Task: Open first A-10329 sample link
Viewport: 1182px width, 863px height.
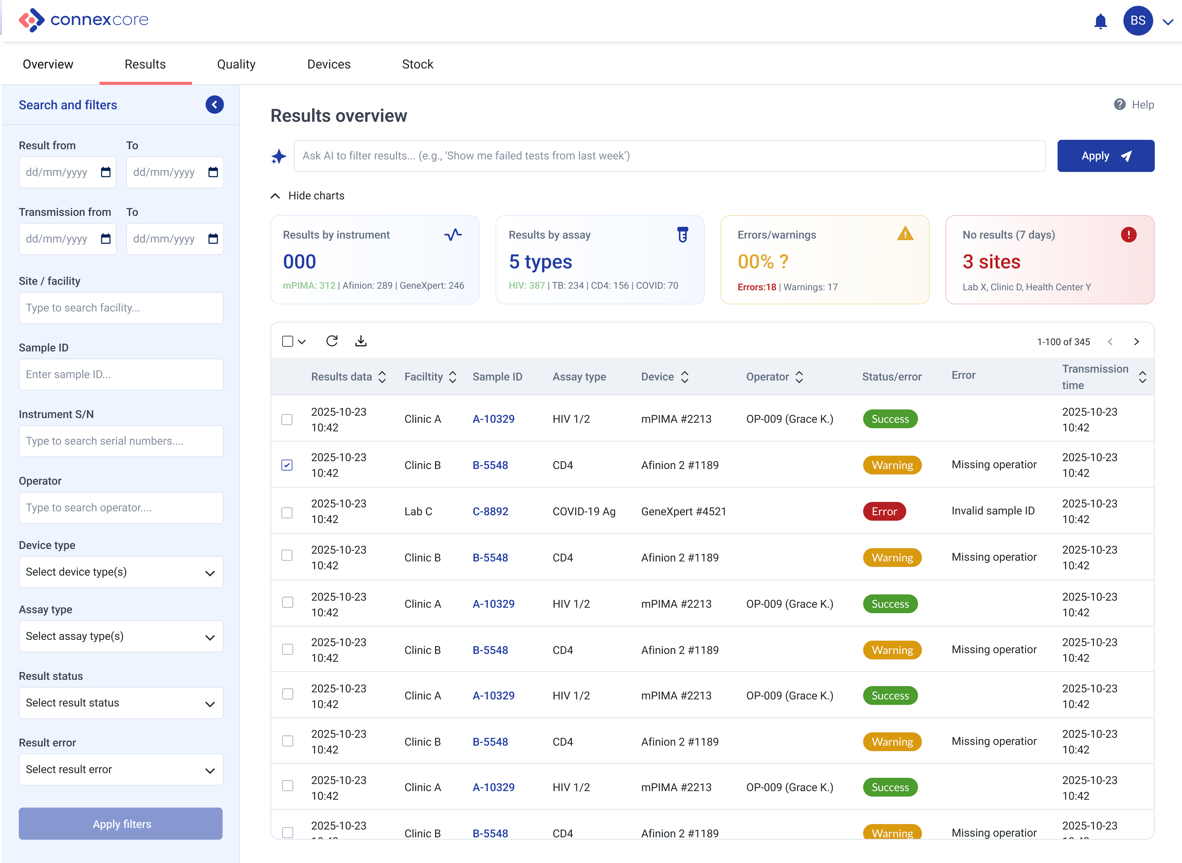Action: pyautogui.click(x=494, y=419)
